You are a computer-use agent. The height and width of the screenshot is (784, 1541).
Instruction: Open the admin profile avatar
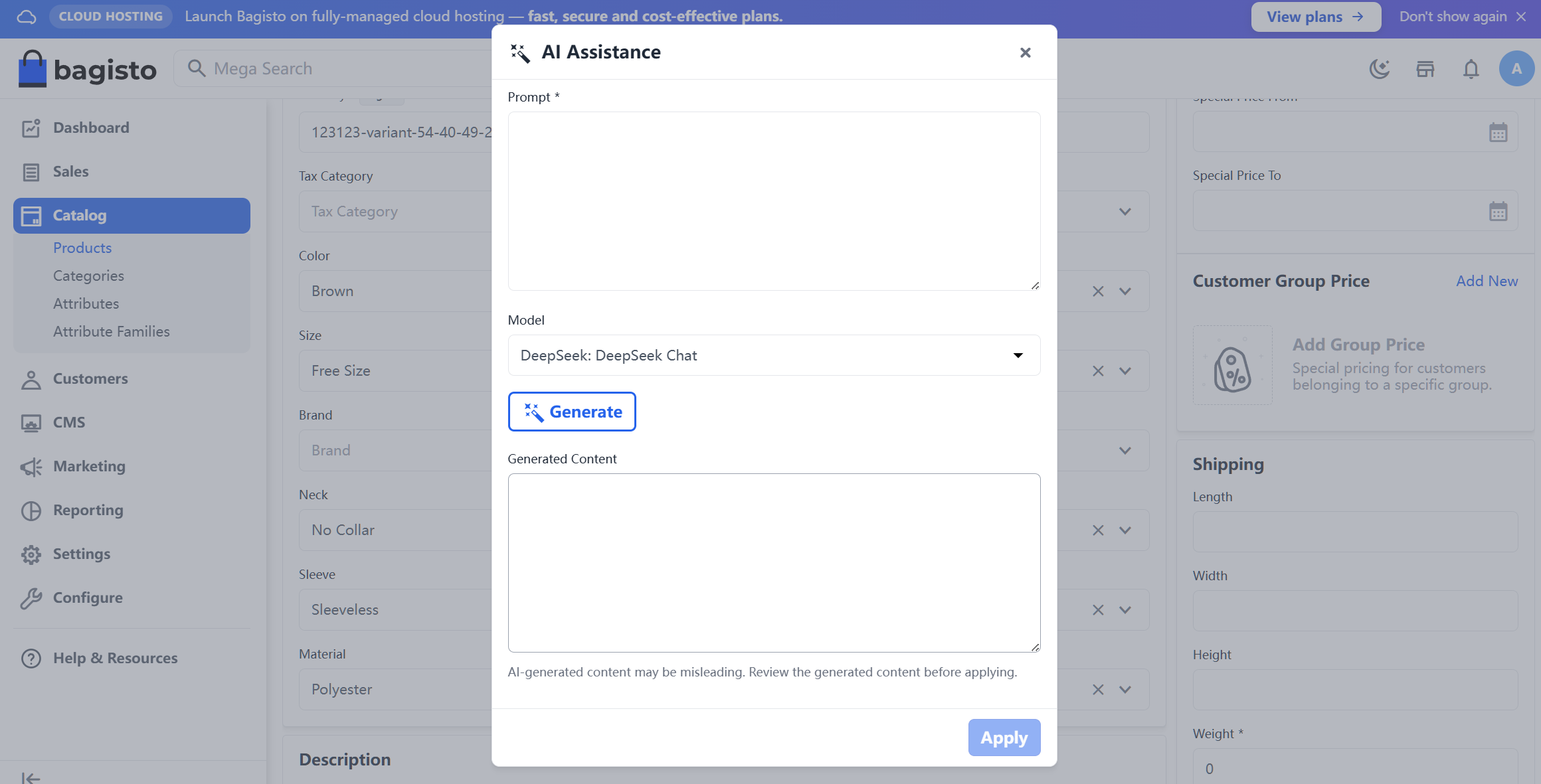tap(1516, 68)
